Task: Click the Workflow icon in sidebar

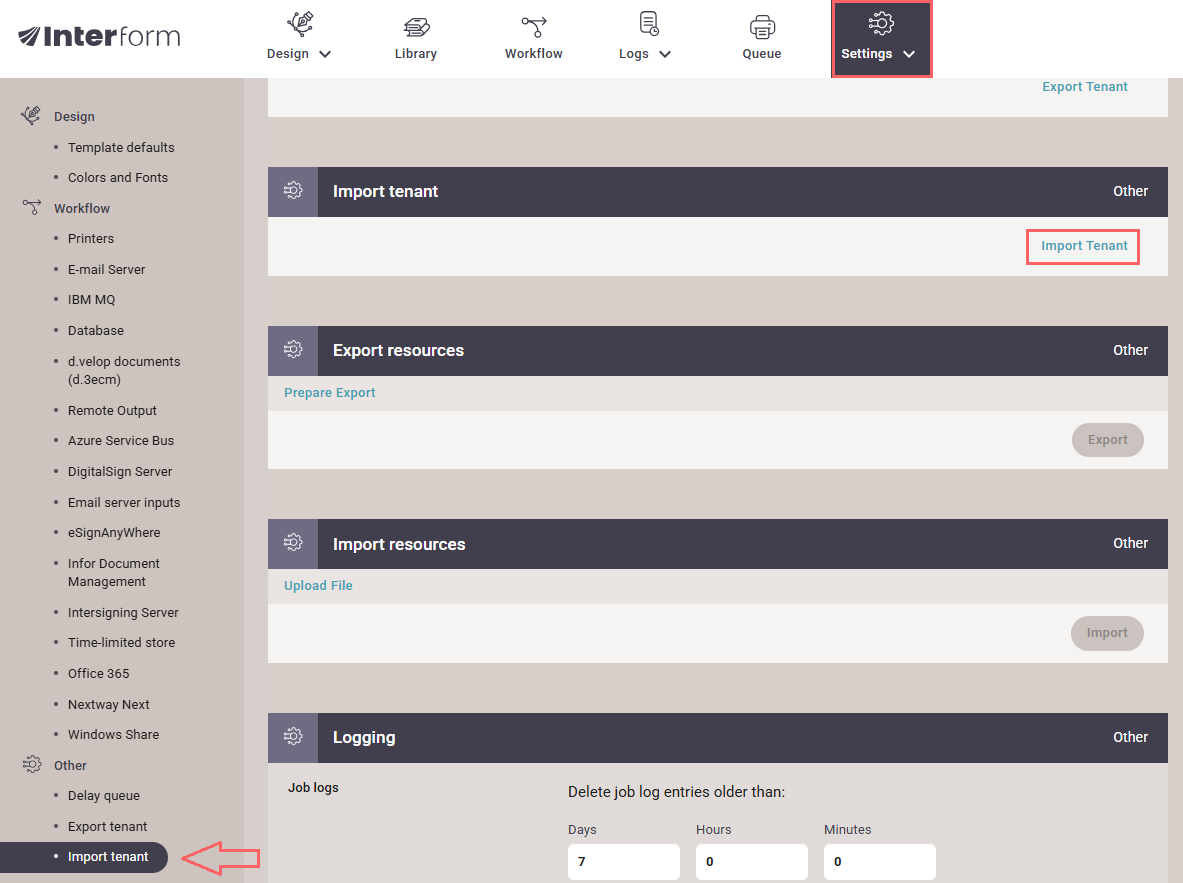Action: point(31,208)
